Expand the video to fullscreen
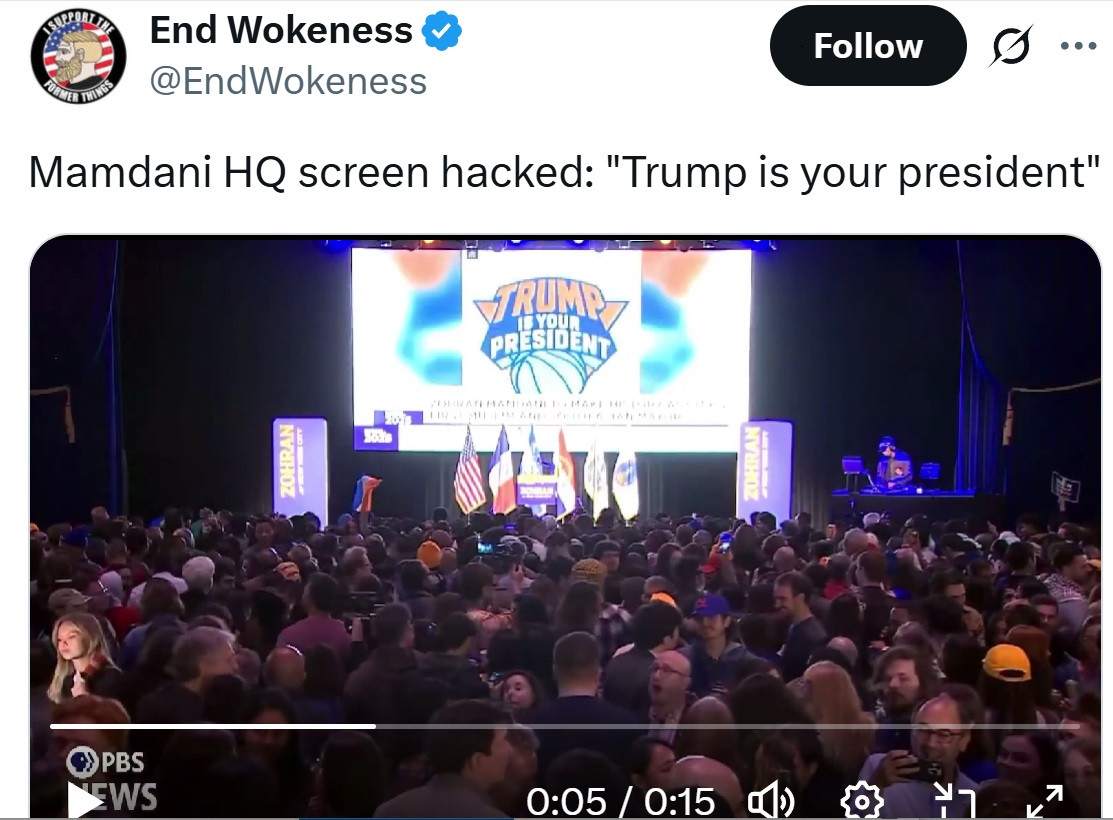 tap(1046, 802)
